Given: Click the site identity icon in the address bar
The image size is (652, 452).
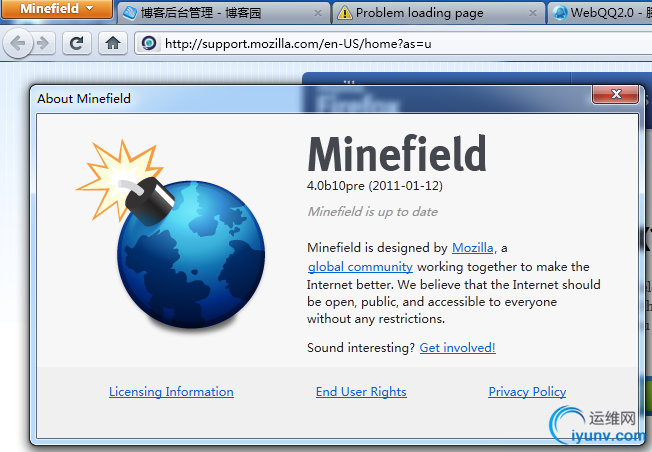Looking at the screenshot, I should tap(149, 43).
